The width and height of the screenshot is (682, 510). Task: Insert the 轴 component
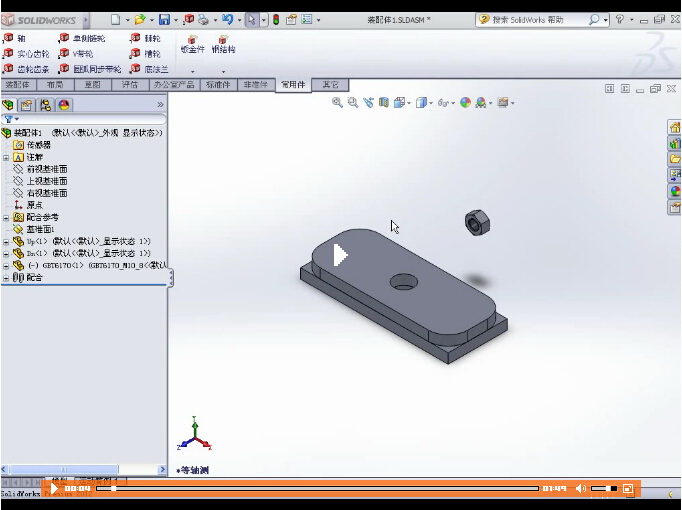(x=14, y=38)
